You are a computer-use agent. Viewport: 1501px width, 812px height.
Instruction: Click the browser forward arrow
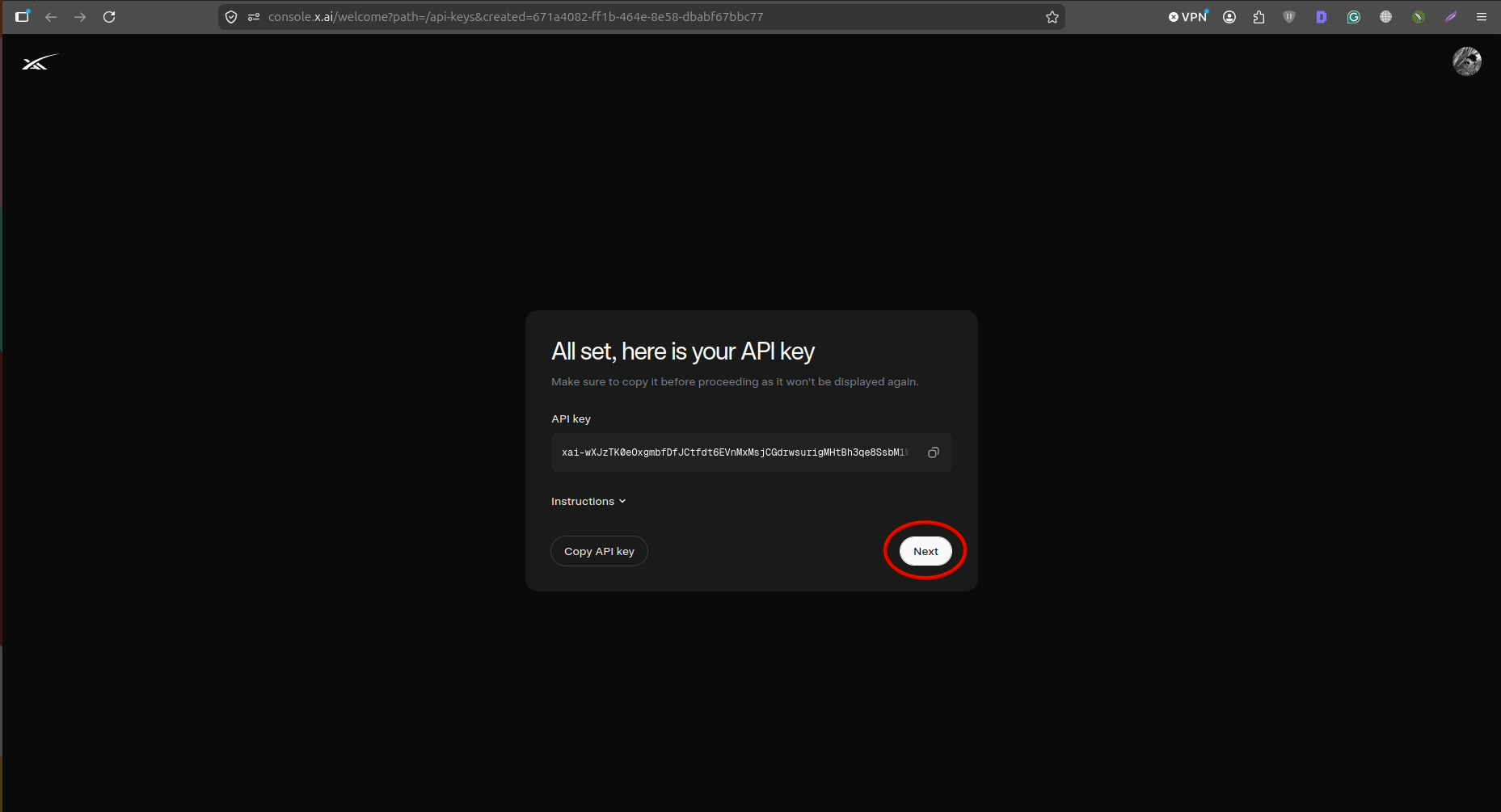click(x=80, y=17)
